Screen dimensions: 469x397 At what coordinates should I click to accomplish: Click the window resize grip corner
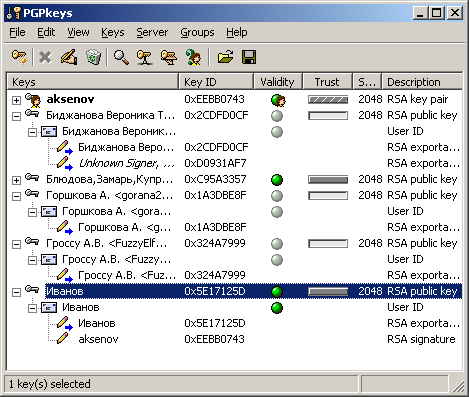click(x=459, y=386)
